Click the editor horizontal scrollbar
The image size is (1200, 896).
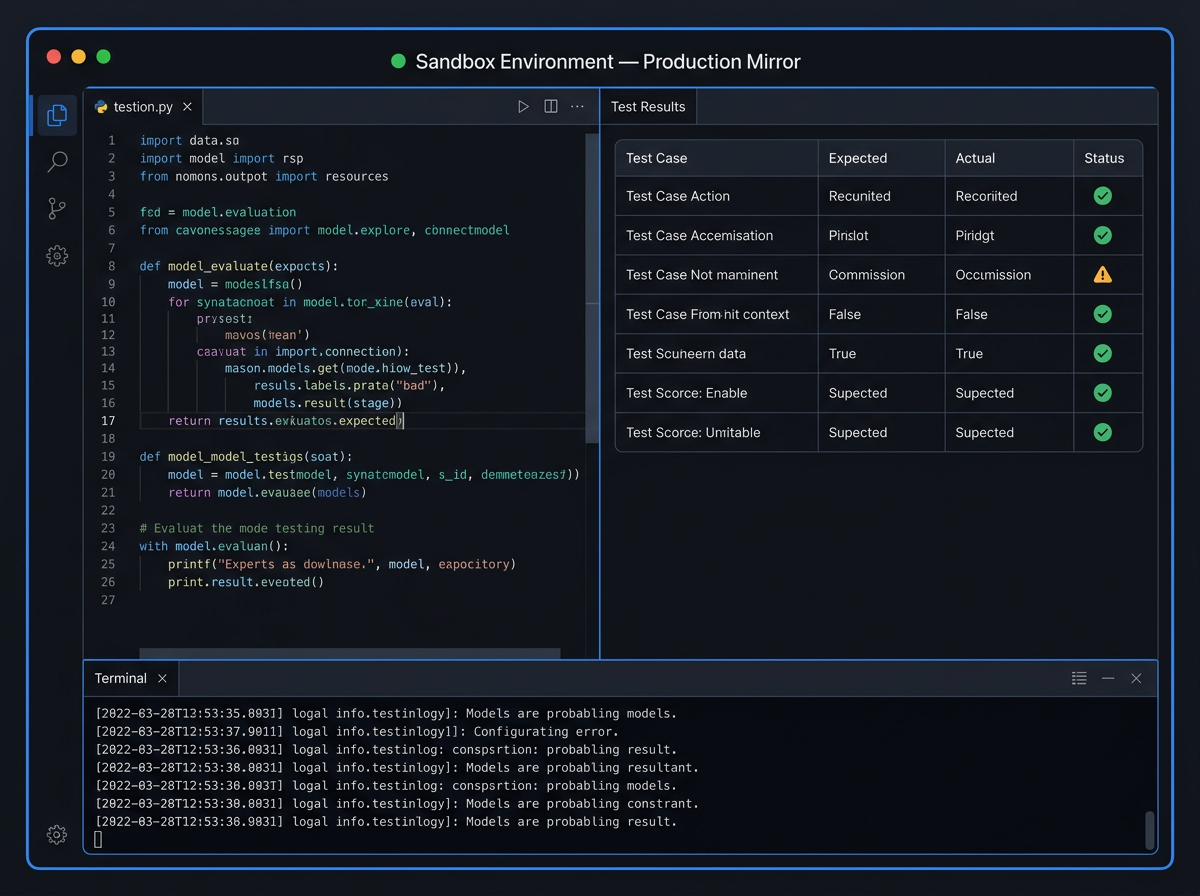(x=350, y=654)
